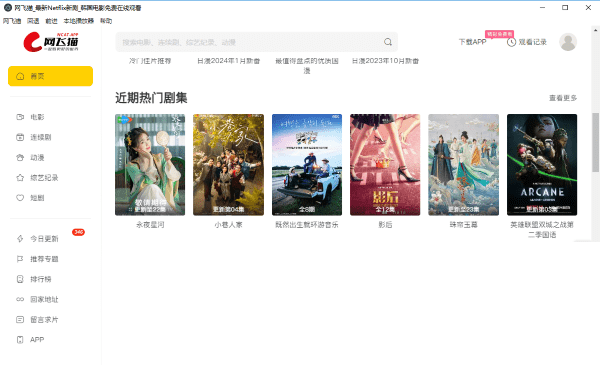Click the pink promo tag above 观看记录
This screenshot has height=365, width=600.
(499, 34)
